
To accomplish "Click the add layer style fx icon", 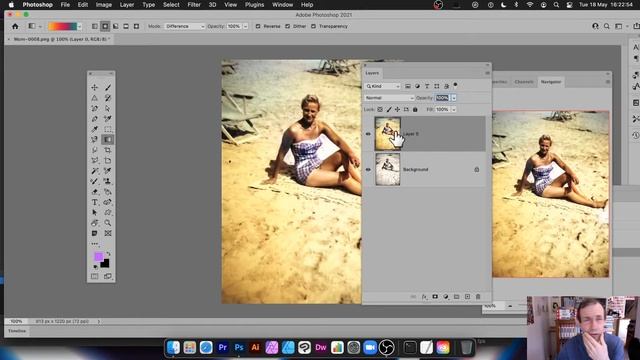I will click(424, 297).
